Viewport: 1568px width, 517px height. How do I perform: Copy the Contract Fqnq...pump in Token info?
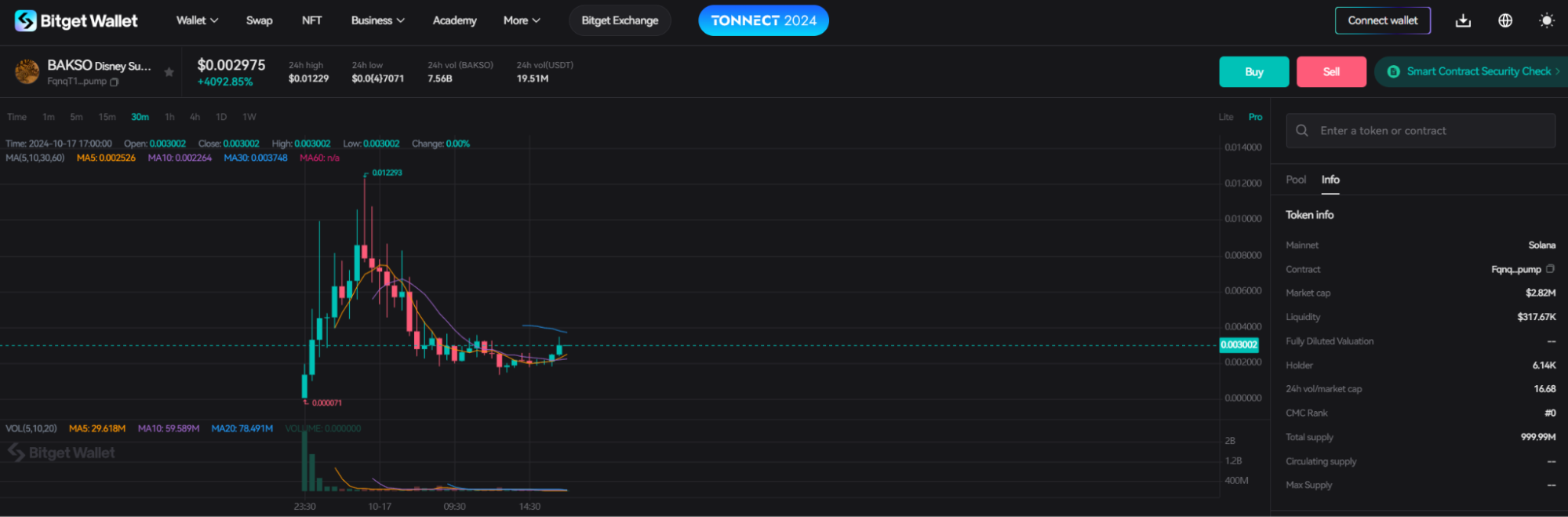(1550, 268)
